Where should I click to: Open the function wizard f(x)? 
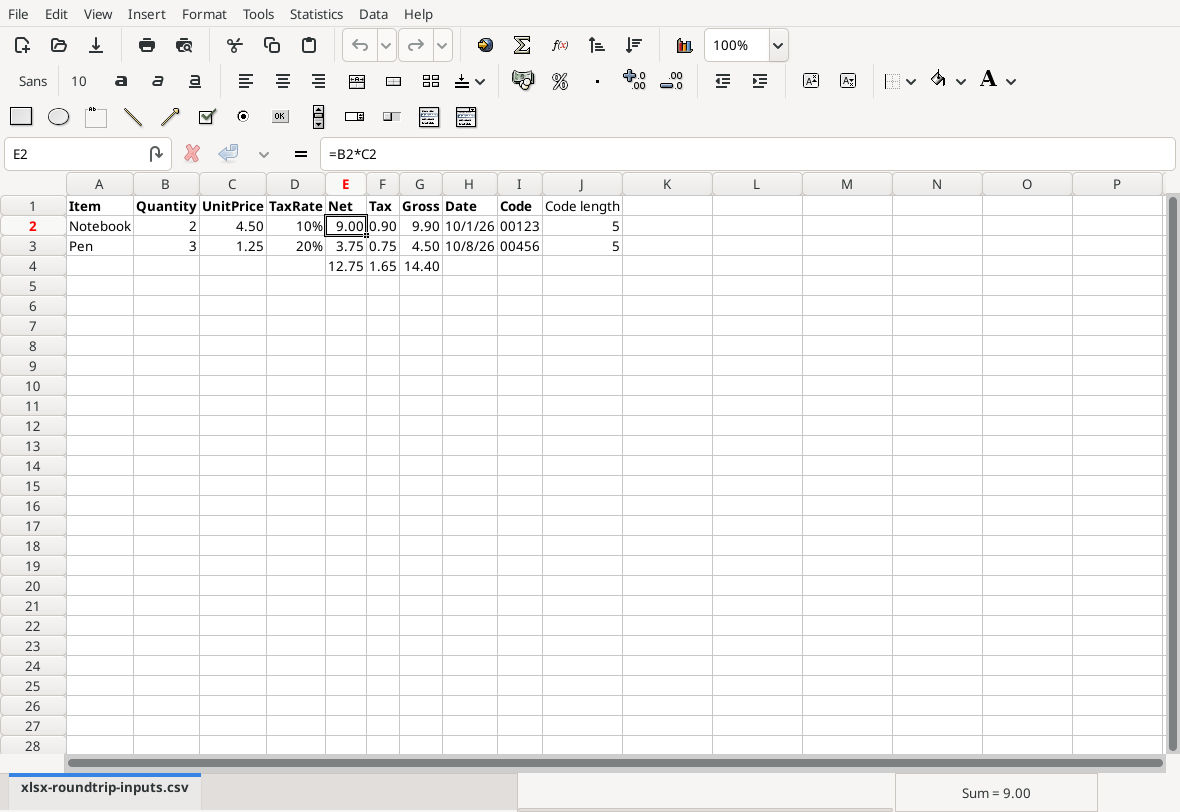pos(559,45)
